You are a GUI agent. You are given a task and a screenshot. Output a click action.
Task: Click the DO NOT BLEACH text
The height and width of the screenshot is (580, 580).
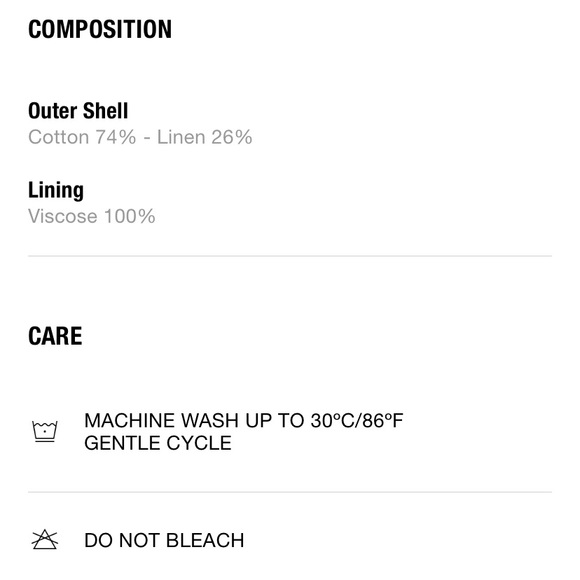[164, 540]
